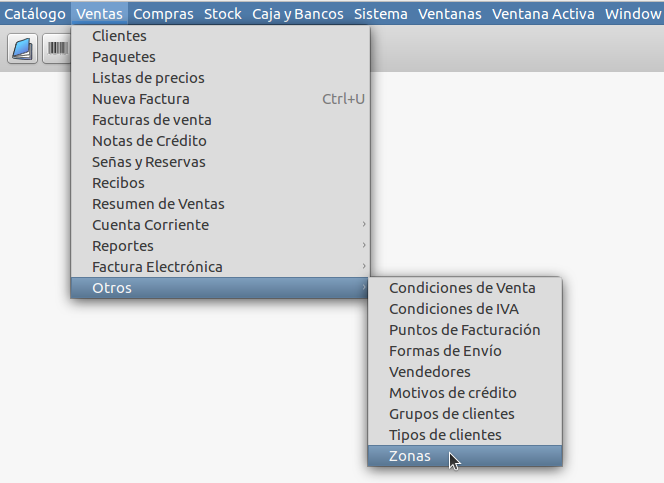
Task: Open the Clientes menu entry
Action: pyautogui.click(x=220, y=36)
